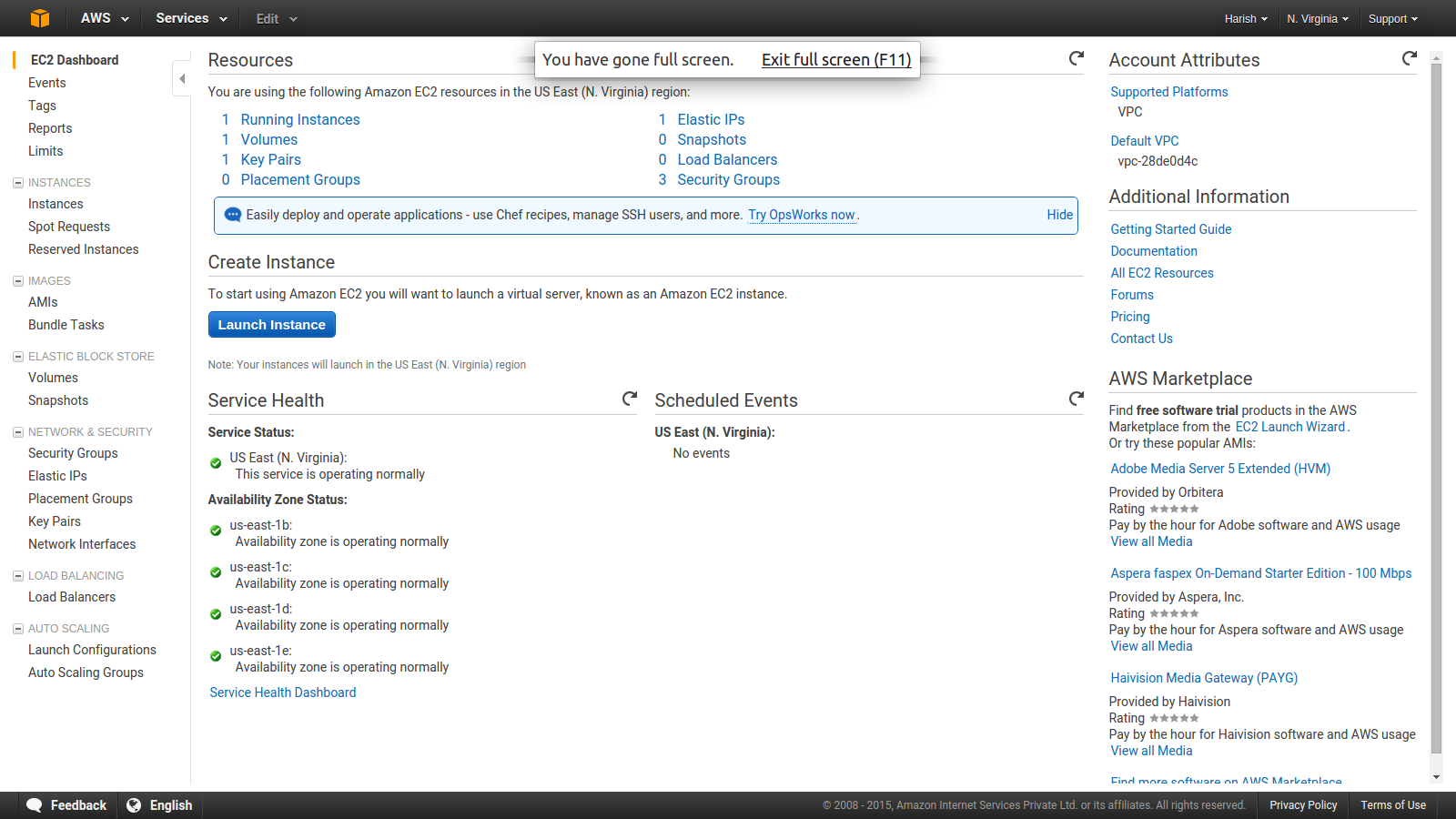The image size is (1456, 819).
Task: Select EC2 Dashboard in the sidebar
Action: pos(75,60)
